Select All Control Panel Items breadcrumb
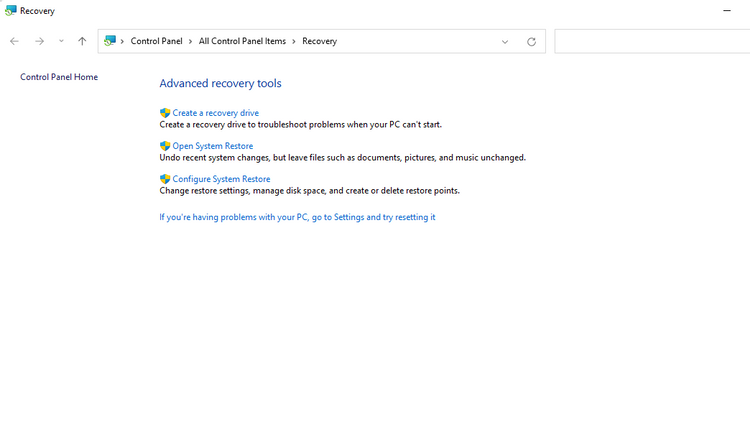 pos(243,41)
